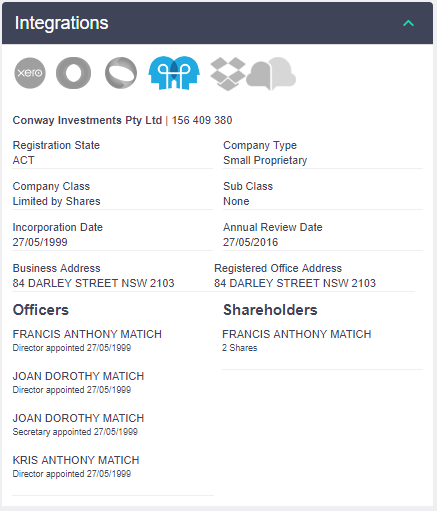Click the Integrations panel header title
The image size is (437, 511).
pyautogui.click(x=62, y=23)
